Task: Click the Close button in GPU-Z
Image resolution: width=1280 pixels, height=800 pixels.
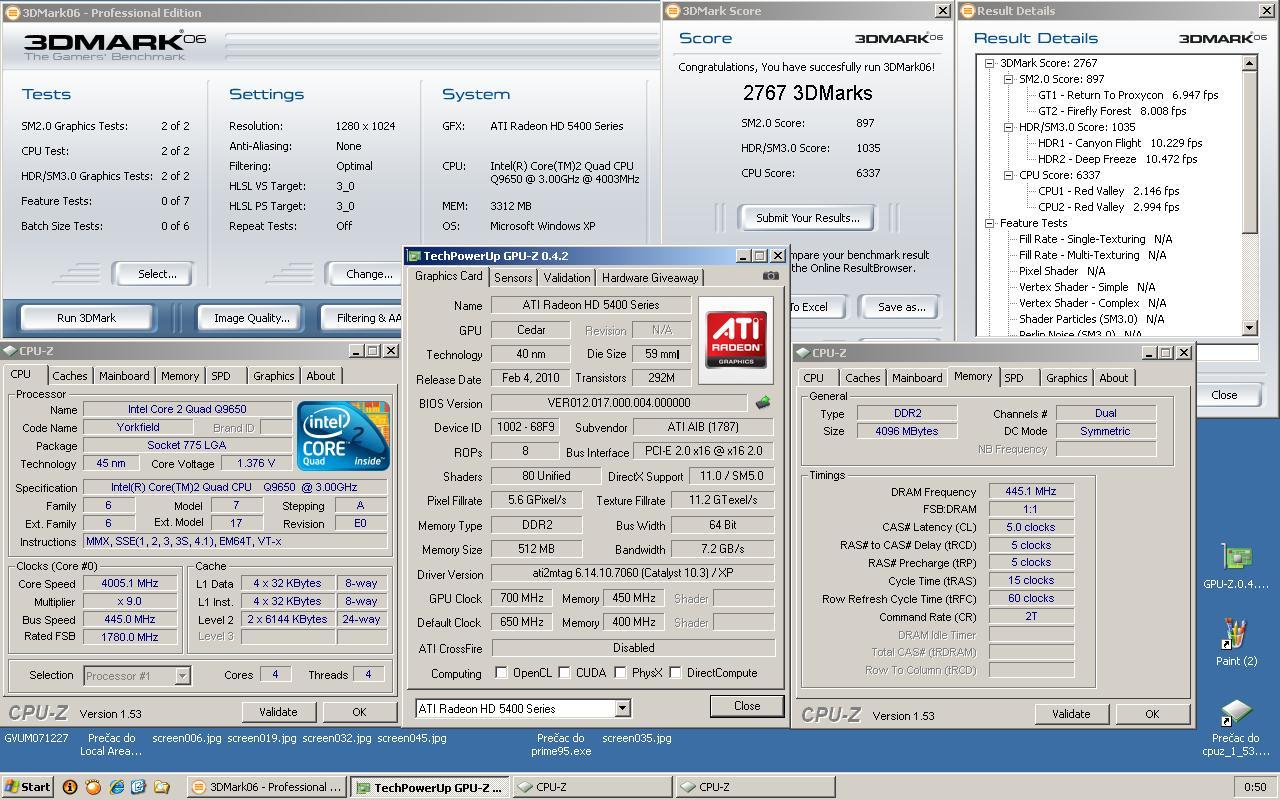Action: pyautogui.click(x=747, y=706)
